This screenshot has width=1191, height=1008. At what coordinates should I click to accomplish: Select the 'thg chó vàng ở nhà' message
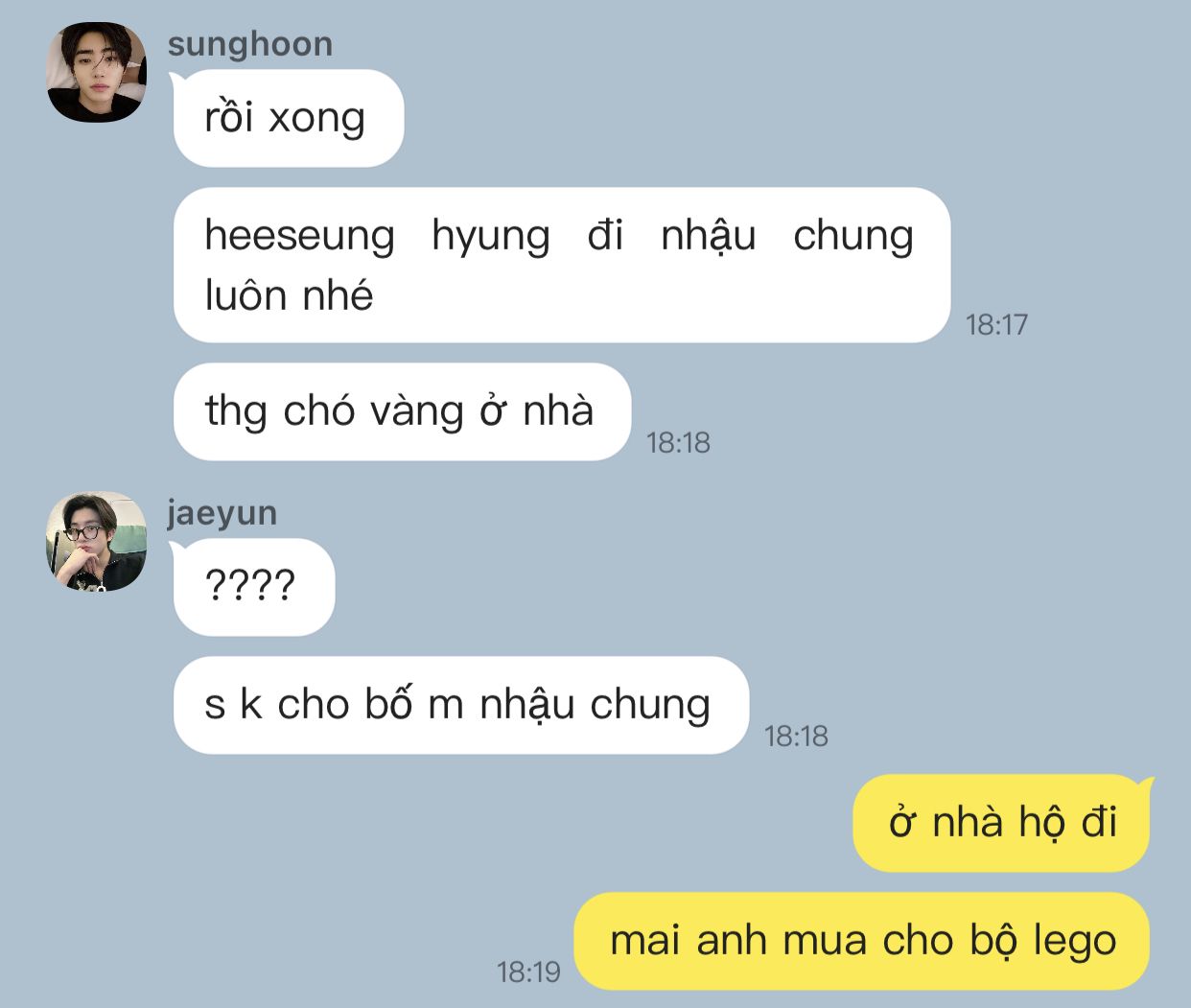402,411
